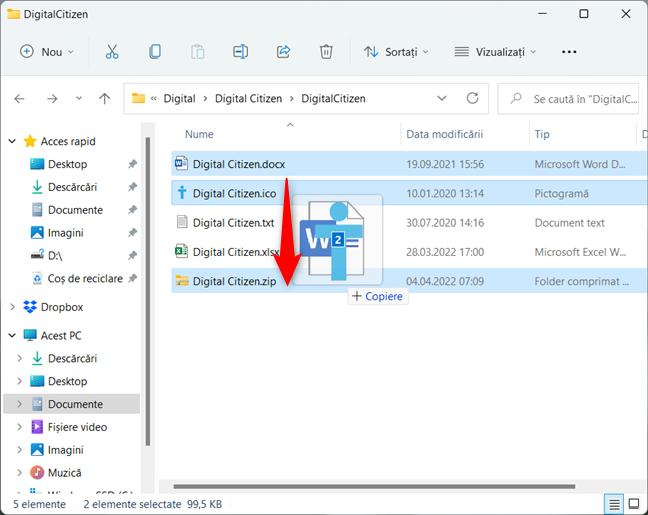Image resolution: width=648 pixels, height=515 pixels.
Task: Open Fișiere video under Acest PC
Action: click(77, 427)
